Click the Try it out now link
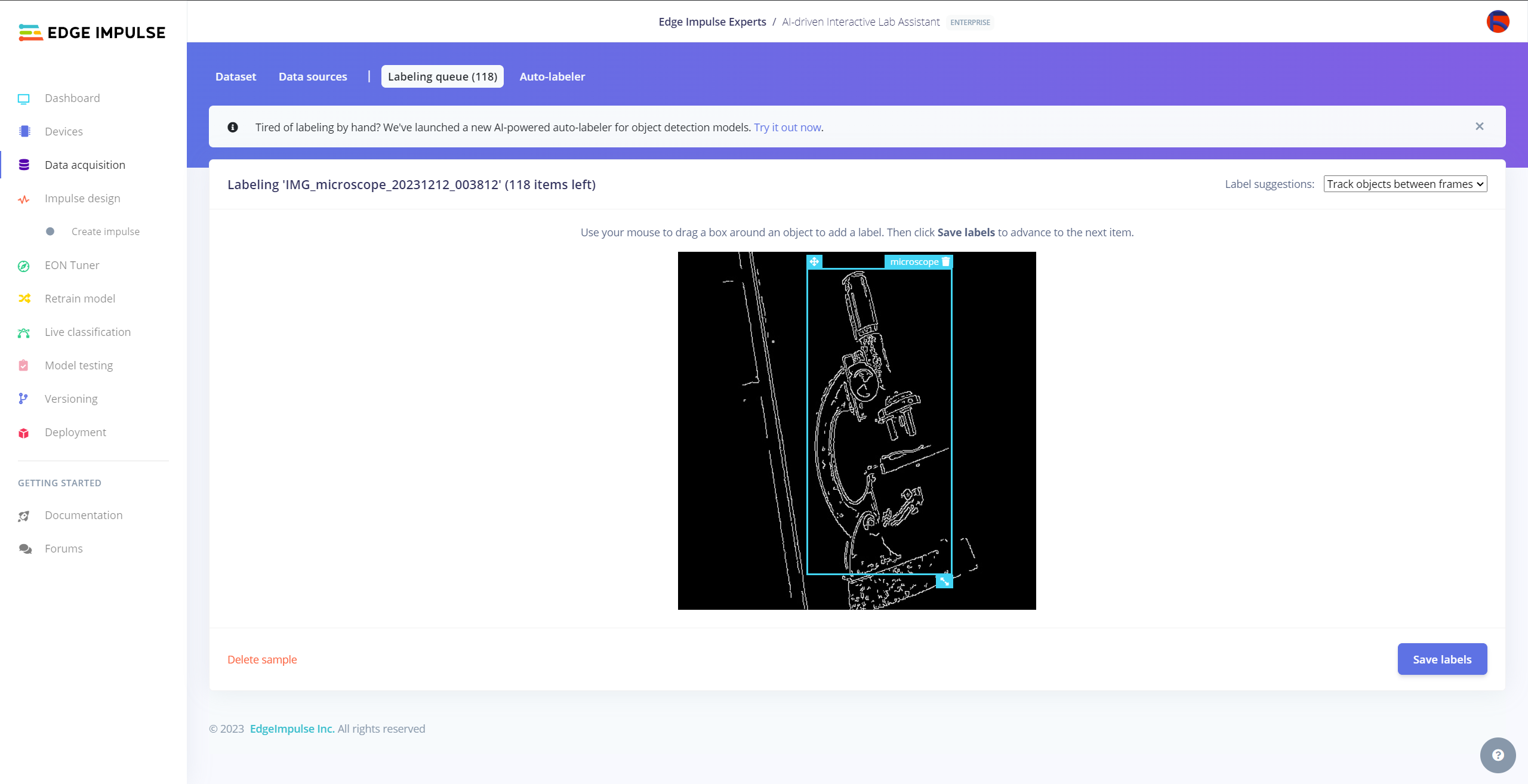 click(787, 127)
